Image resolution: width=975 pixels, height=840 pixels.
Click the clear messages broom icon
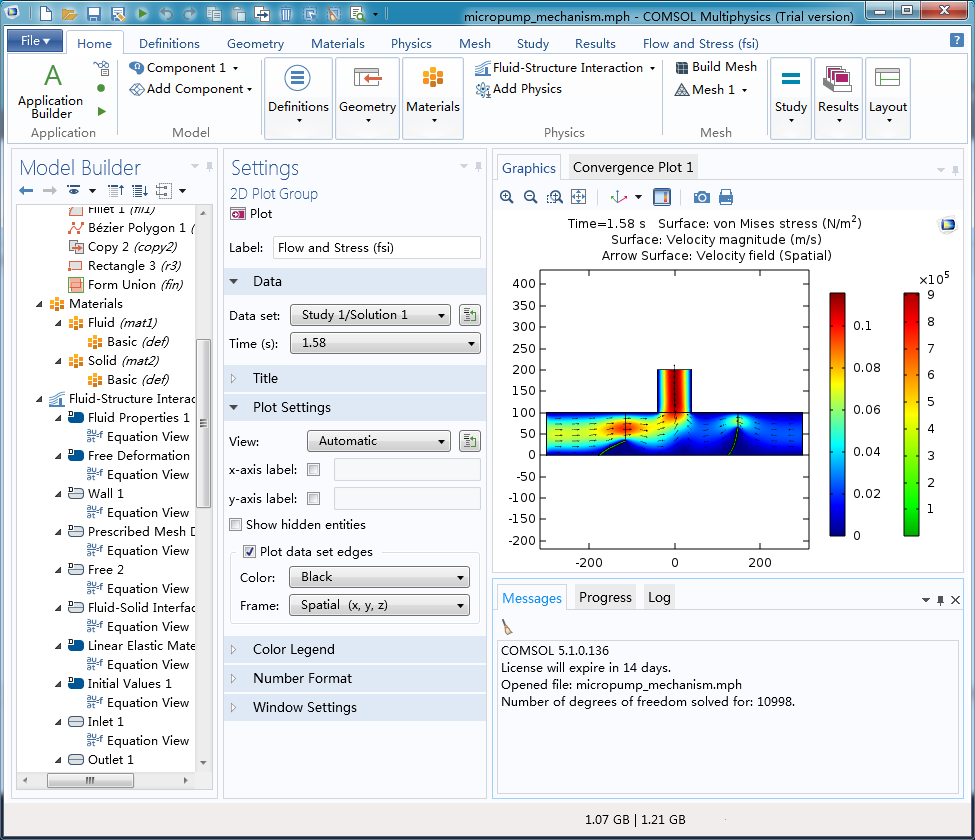click(x=508, y=627)
